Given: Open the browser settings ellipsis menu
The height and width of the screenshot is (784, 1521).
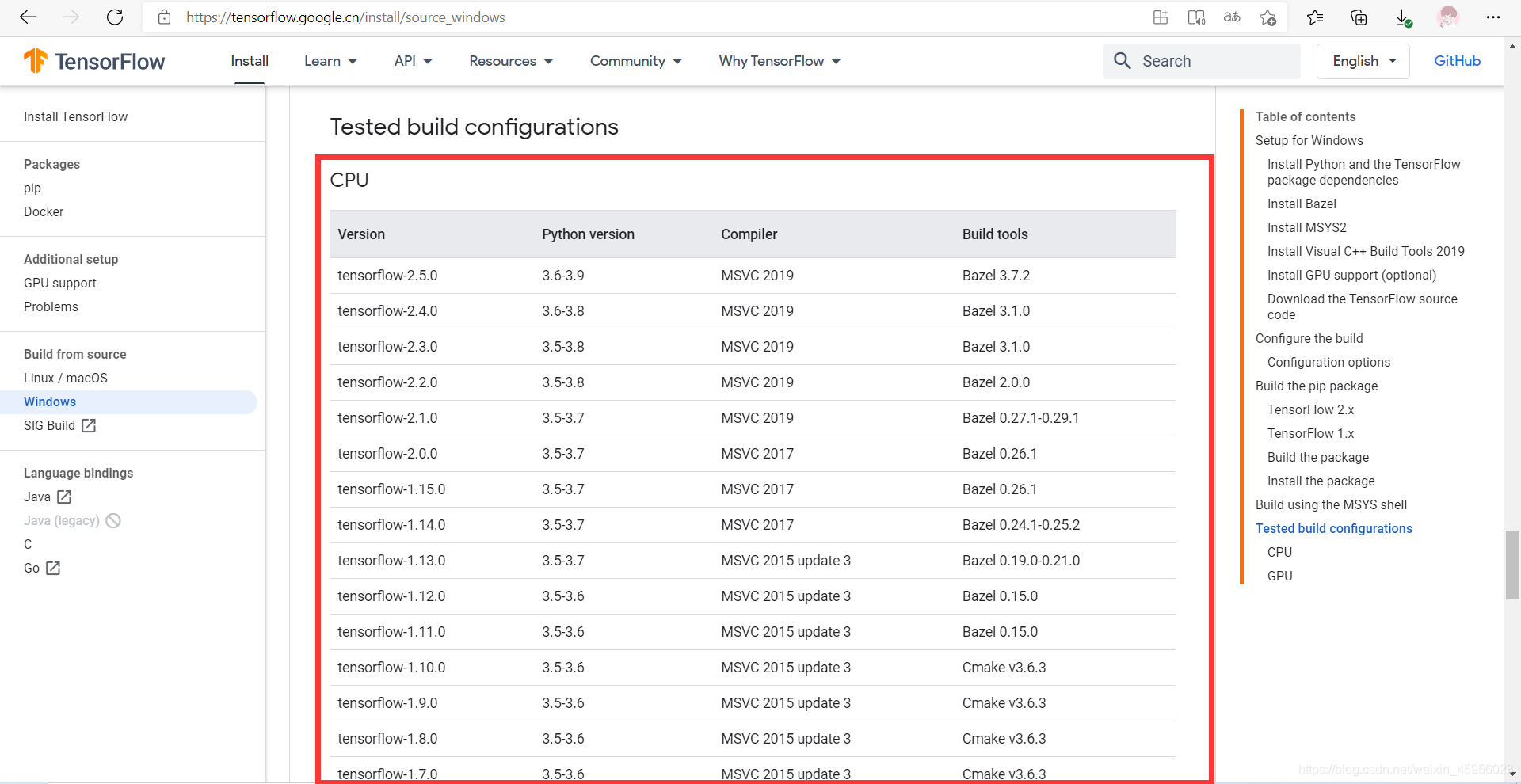Looking at the screenshot, I should click(x=1493, y=17).
